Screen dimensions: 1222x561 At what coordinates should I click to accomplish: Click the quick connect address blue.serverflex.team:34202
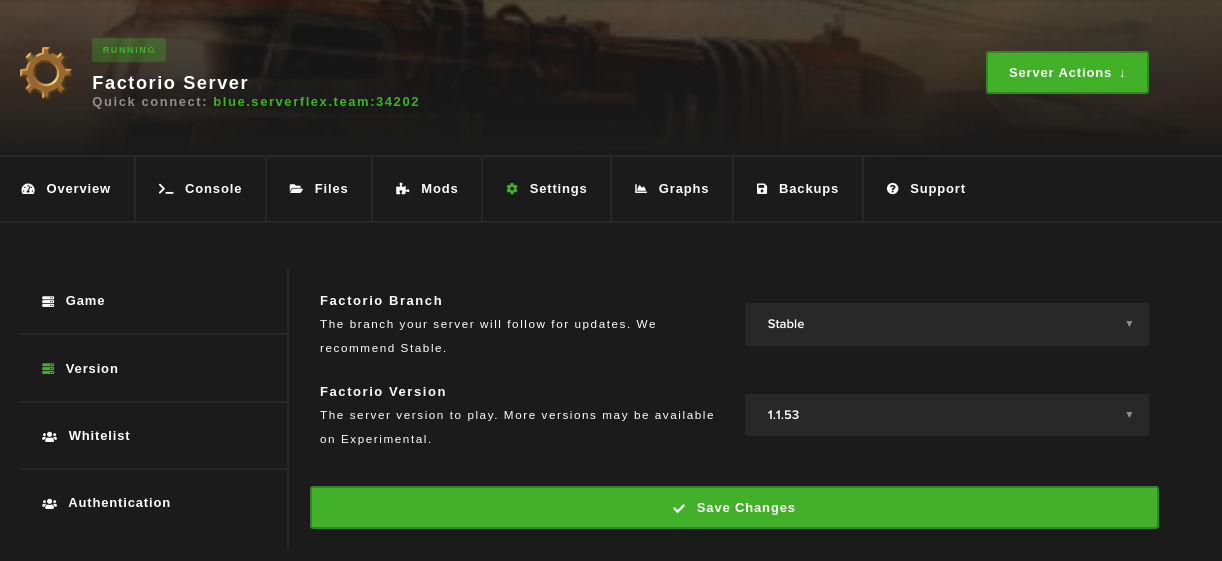(x=316, y=102)
